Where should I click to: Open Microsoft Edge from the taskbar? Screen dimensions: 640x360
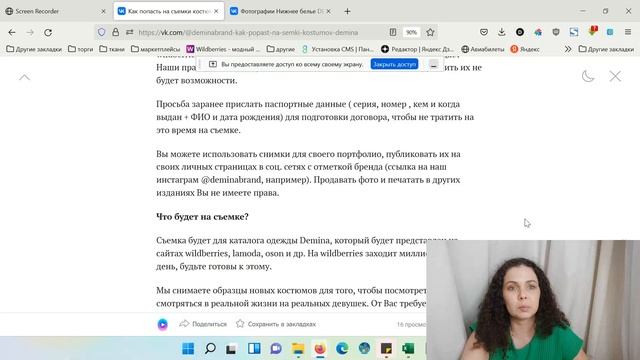[342, 349]
